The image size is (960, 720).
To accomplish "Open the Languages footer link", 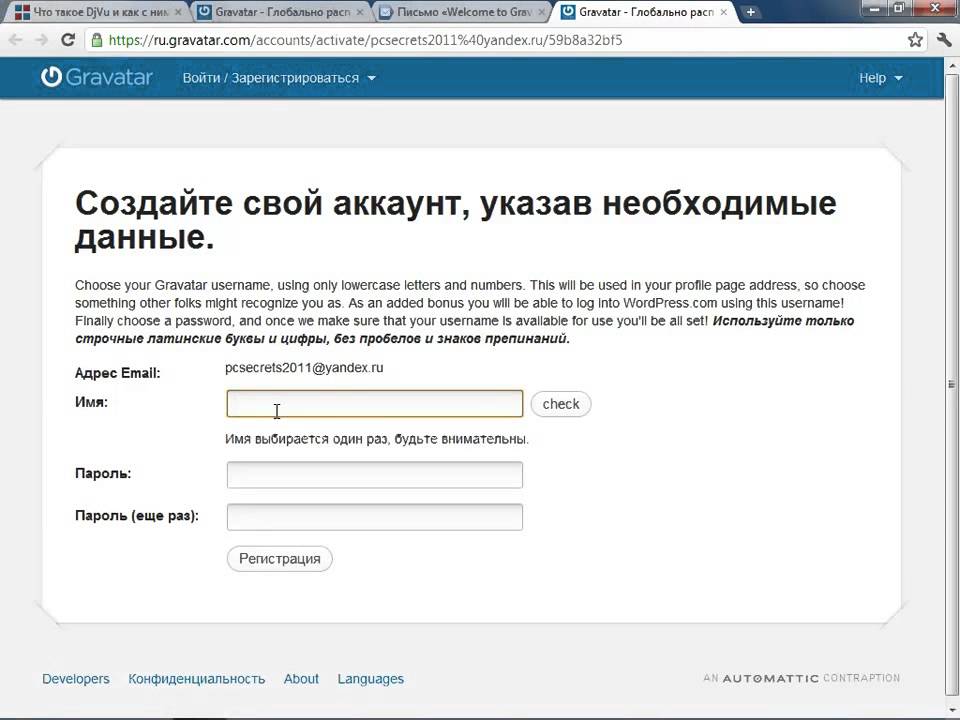I will tap(370, 678).
